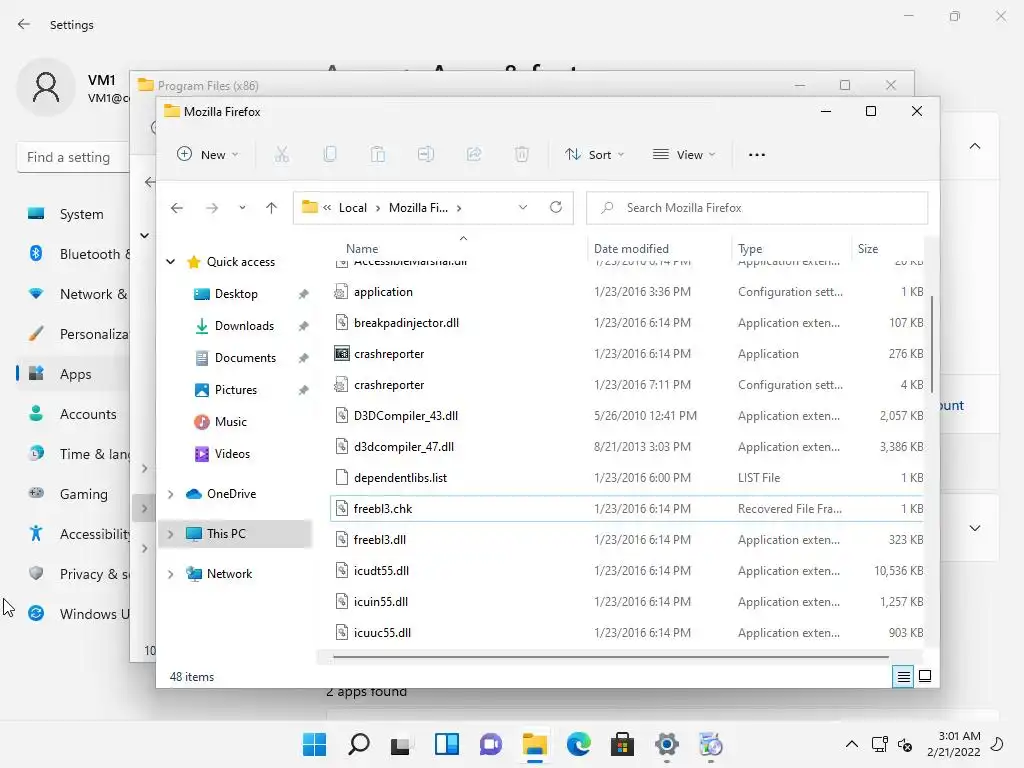Sort by Date modified column header

[631, 249]
